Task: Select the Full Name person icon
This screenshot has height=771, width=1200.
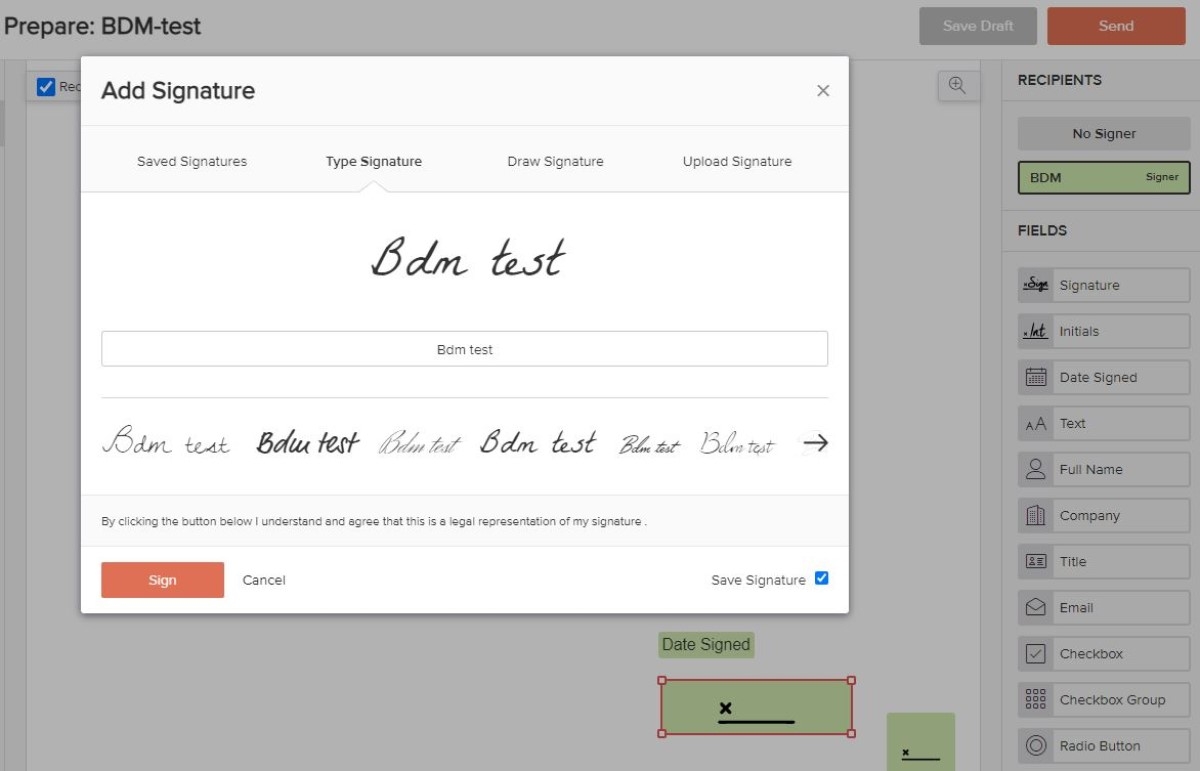Action: click(x=1035, y=469)
